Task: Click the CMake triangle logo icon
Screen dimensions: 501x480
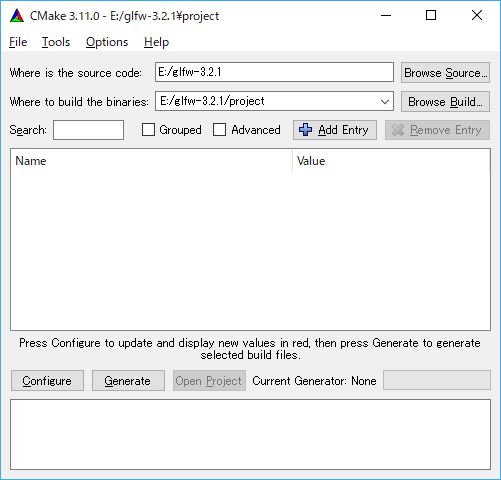Action: tap(17, 16)
